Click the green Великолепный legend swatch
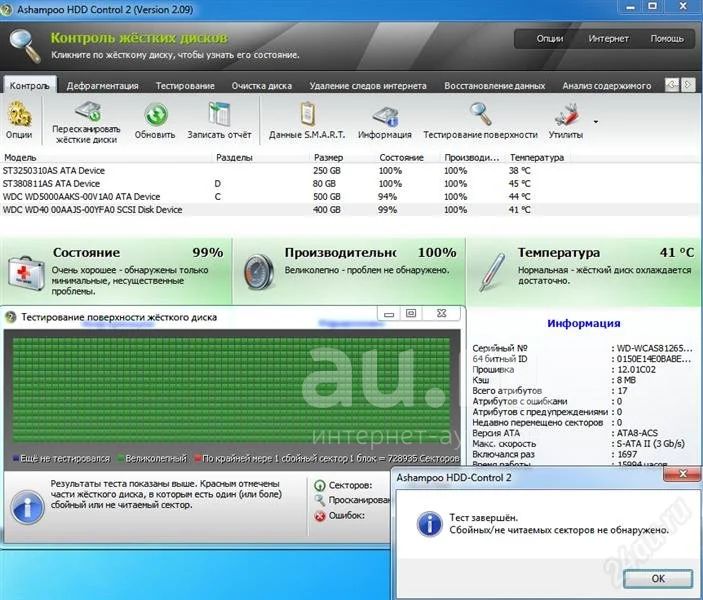Screen dimensions: 703x600 121,458
